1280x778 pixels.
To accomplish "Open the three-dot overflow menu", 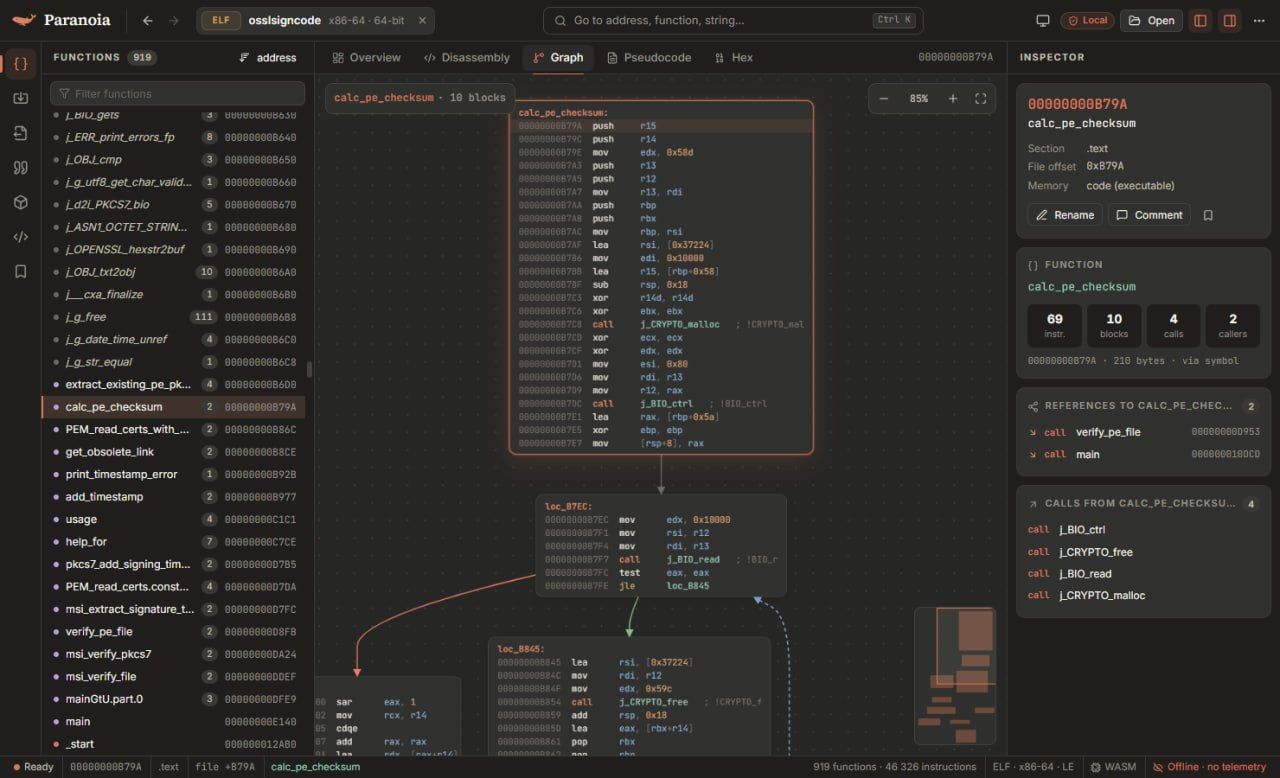I will pos(1258,20).
